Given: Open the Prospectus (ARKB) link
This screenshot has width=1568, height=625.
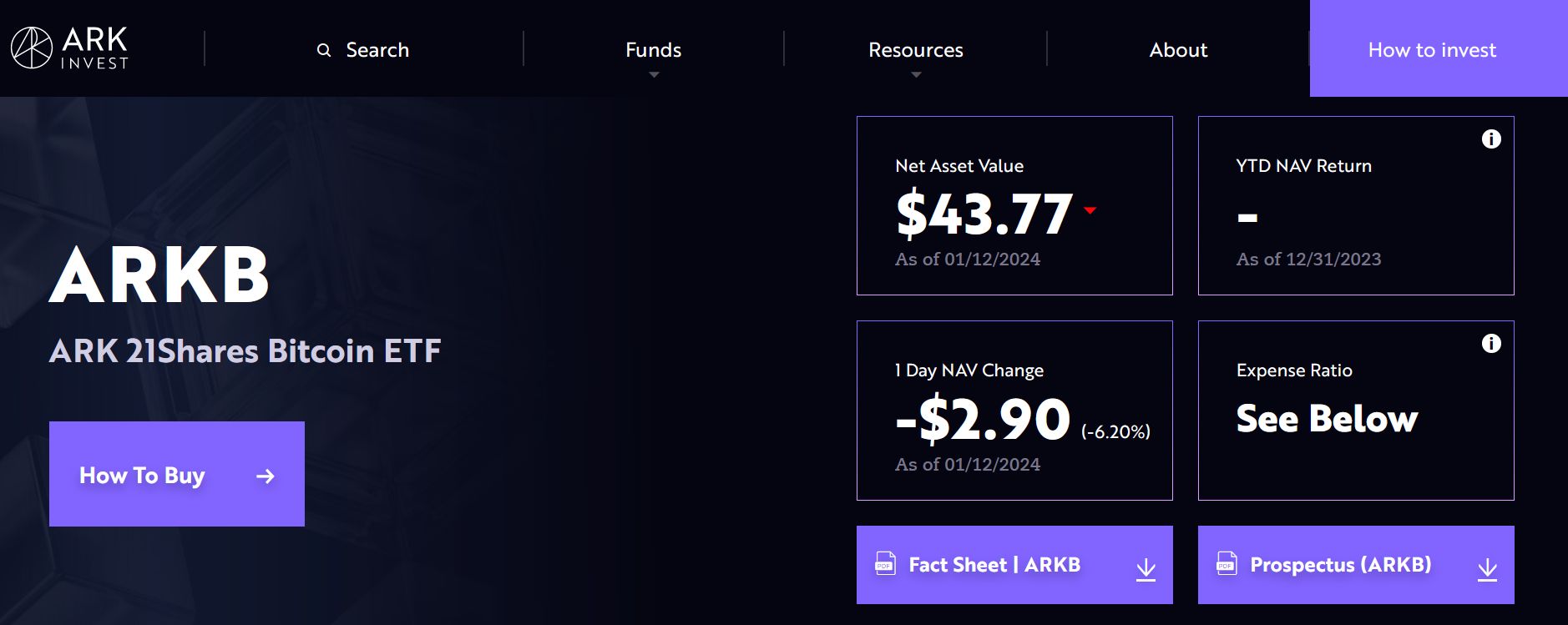Looking at the screenshot, I should tap(1340, 565).
